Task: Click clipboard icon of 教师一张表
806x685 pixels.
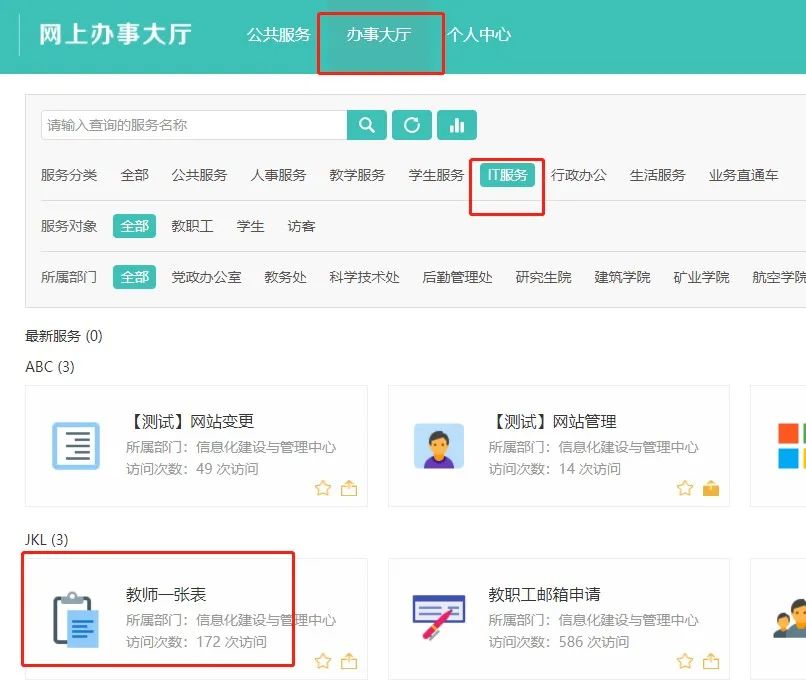Action: tap(76, 619)
